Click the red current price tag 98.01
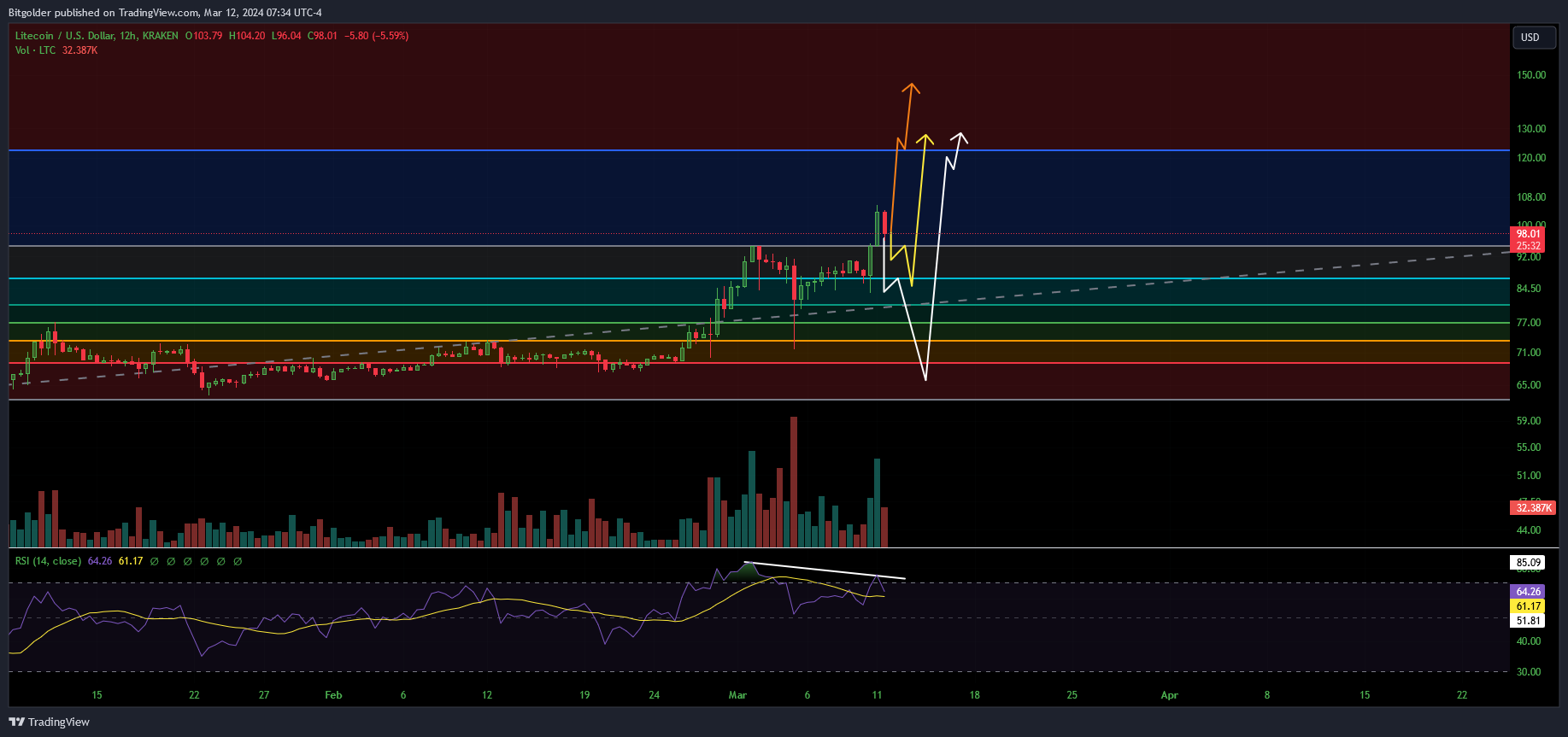The width and height of the screenshot is (1568, 737). coord(1528,234)
